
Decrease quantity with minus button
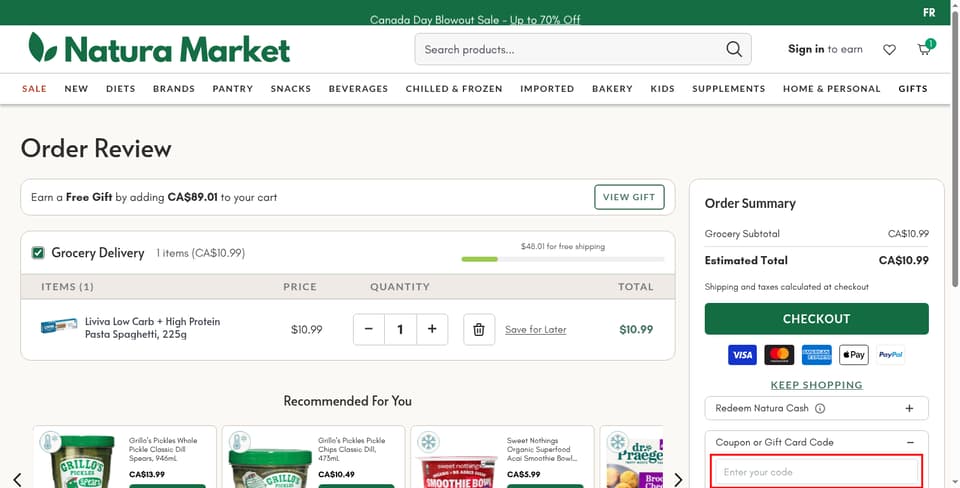tap(369, 329)
